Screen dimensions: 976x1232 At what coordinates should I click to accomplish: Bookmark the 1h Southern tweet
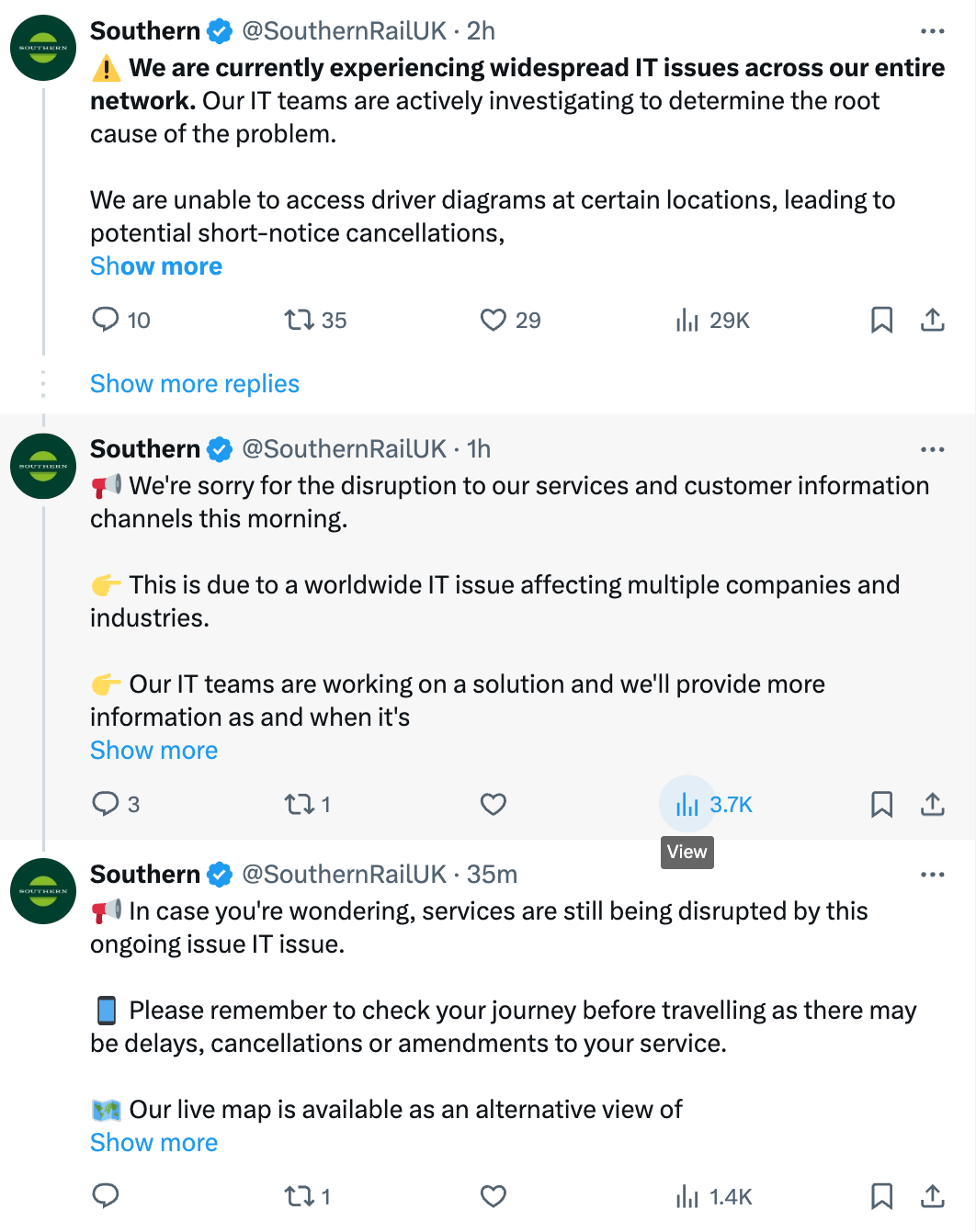coord(881,804)
